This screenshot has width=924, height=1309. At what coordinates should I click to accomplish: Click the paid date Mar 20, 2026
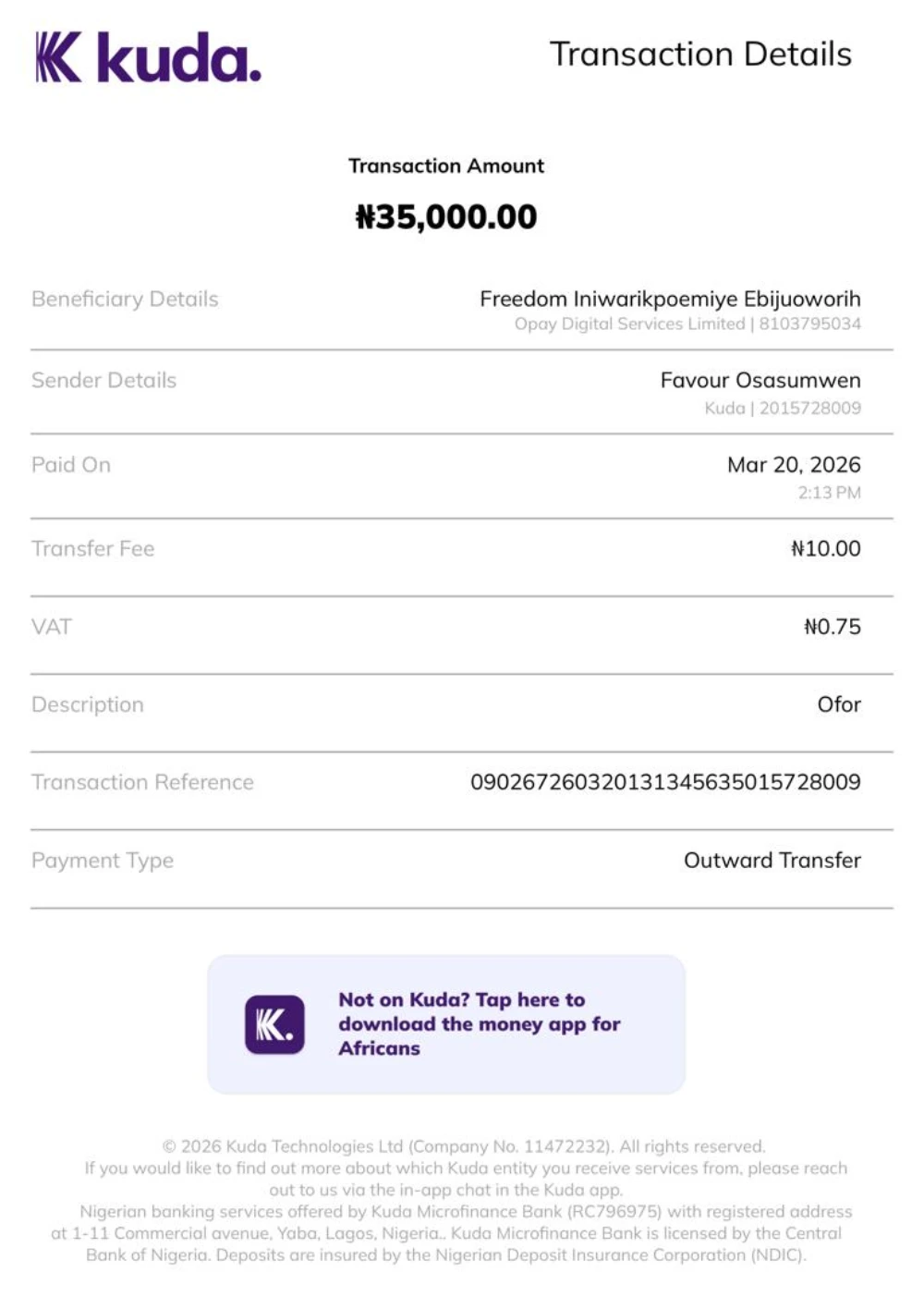point(794,465)
